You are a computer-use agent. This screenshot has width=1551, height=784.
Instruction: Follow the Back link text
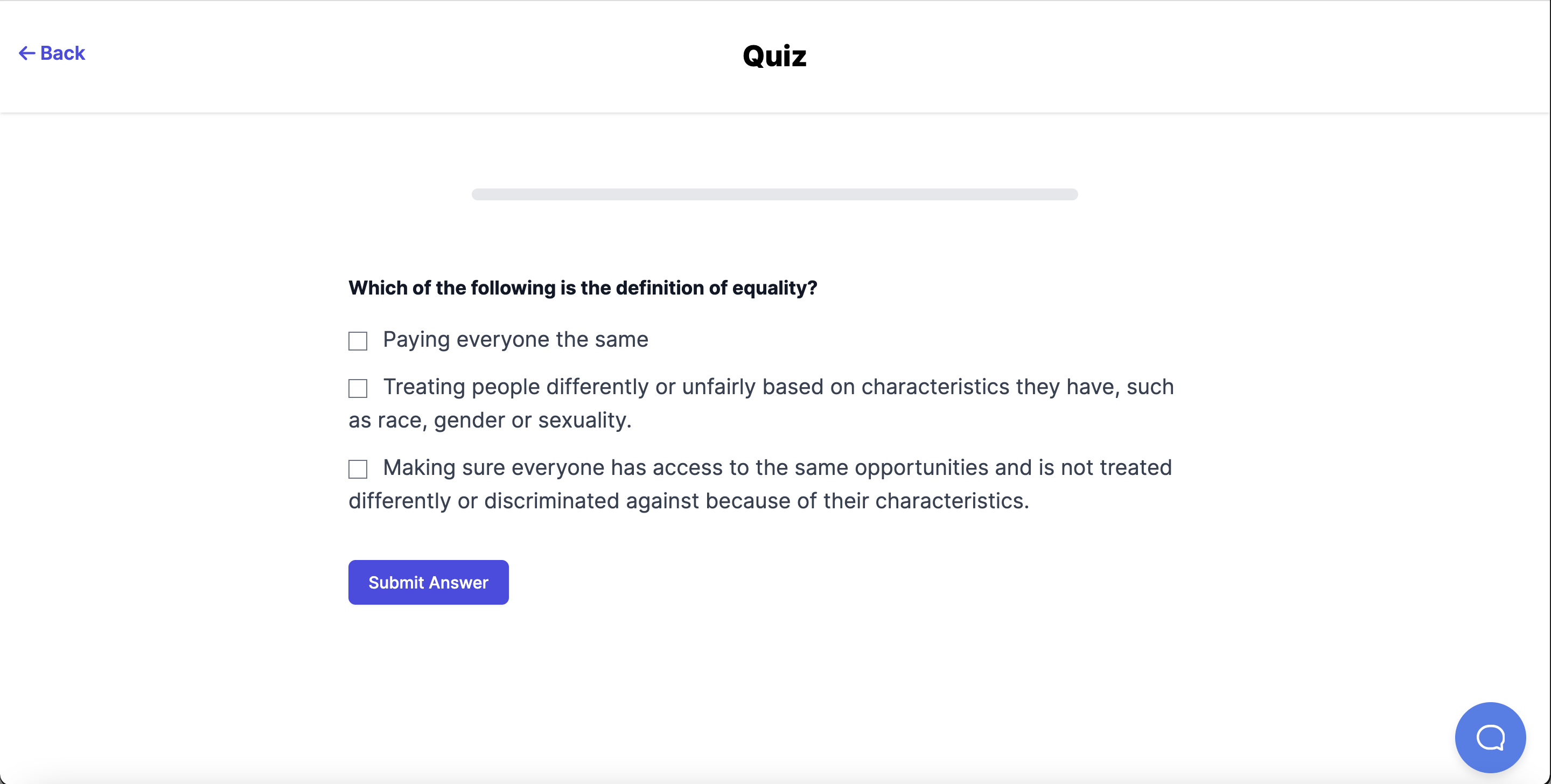[x=62, y=54]
